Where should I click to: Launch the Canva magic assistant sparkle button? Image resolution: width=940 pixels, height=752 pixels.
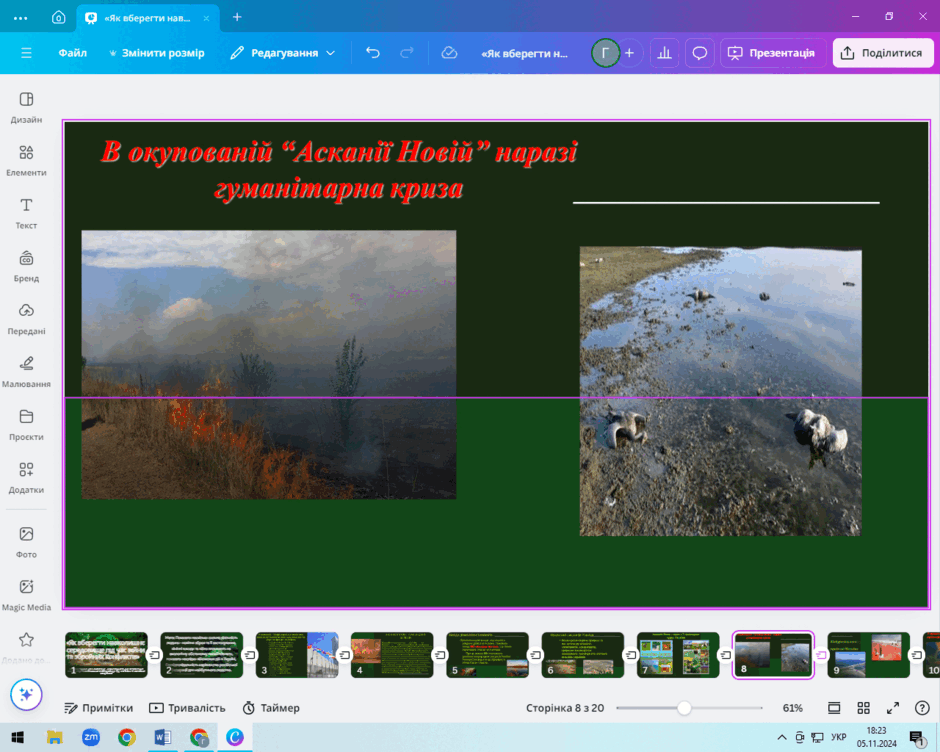(26, 694)
